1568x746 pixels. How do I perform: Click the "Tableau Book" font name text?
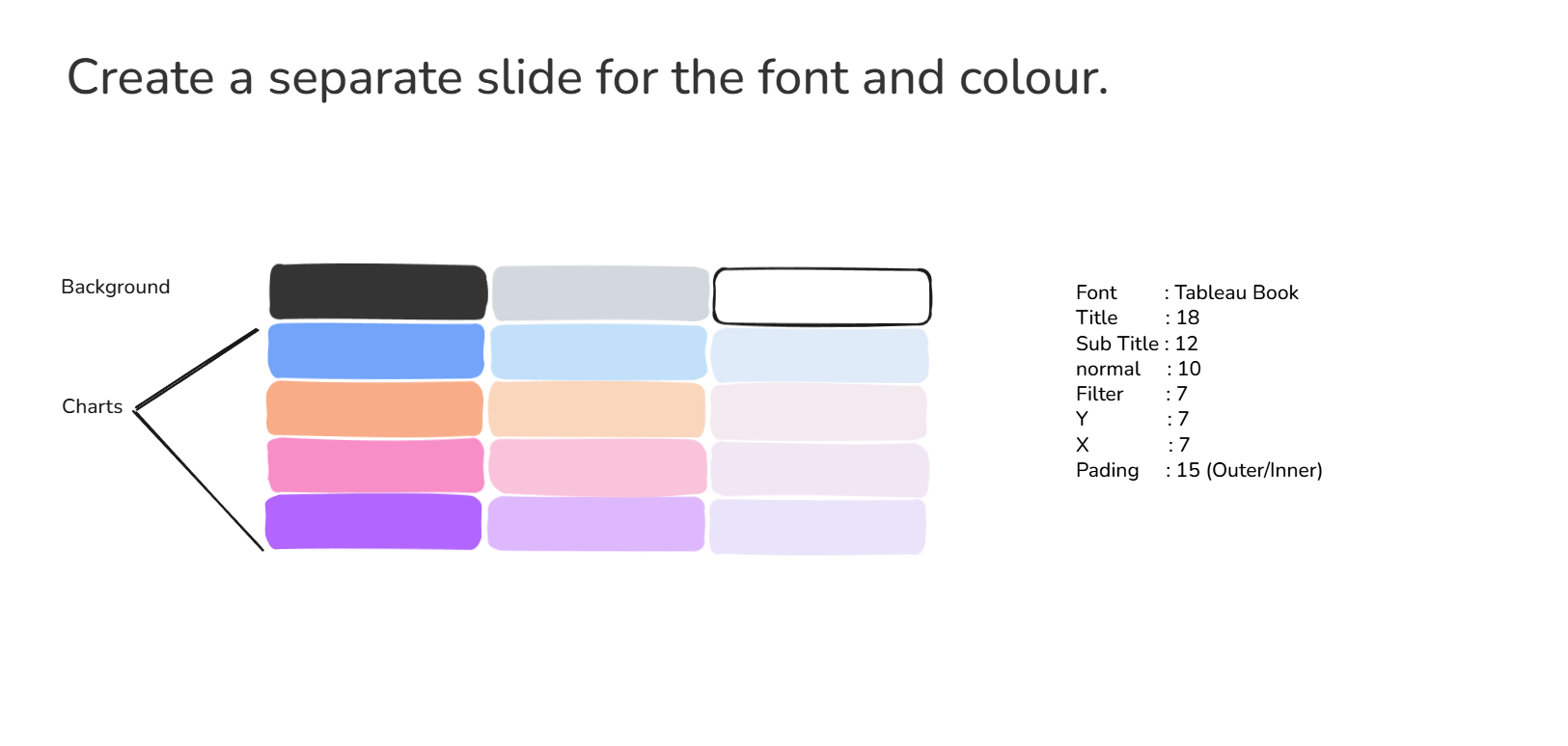point(1236,292)
